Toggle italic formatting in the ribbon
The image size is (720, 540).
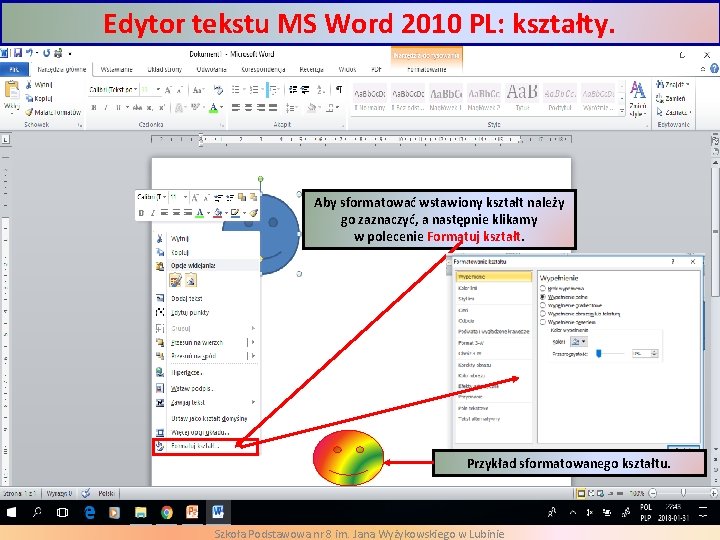coord(106,107)
